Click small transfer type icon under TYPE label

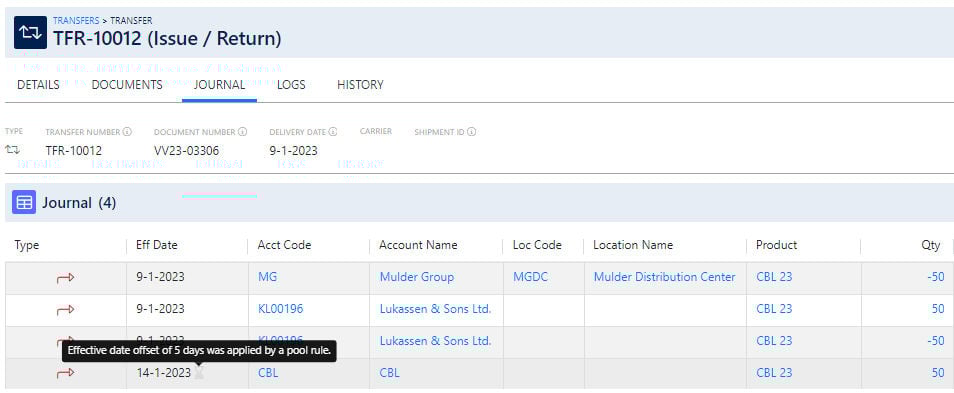pos(12,150)
